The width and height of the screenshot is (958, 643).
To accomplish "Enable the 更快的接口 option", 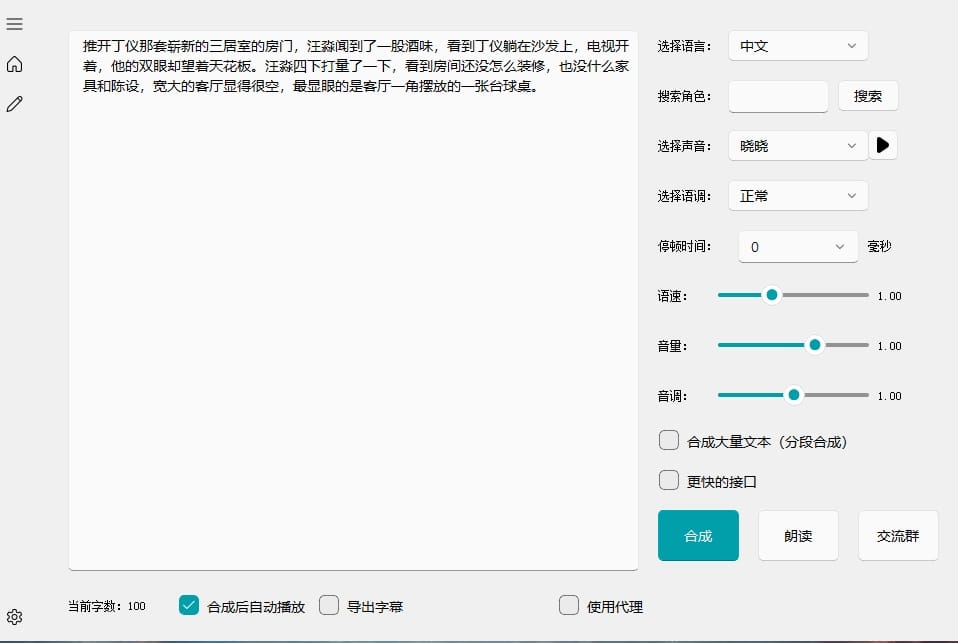I will (668, 480).
